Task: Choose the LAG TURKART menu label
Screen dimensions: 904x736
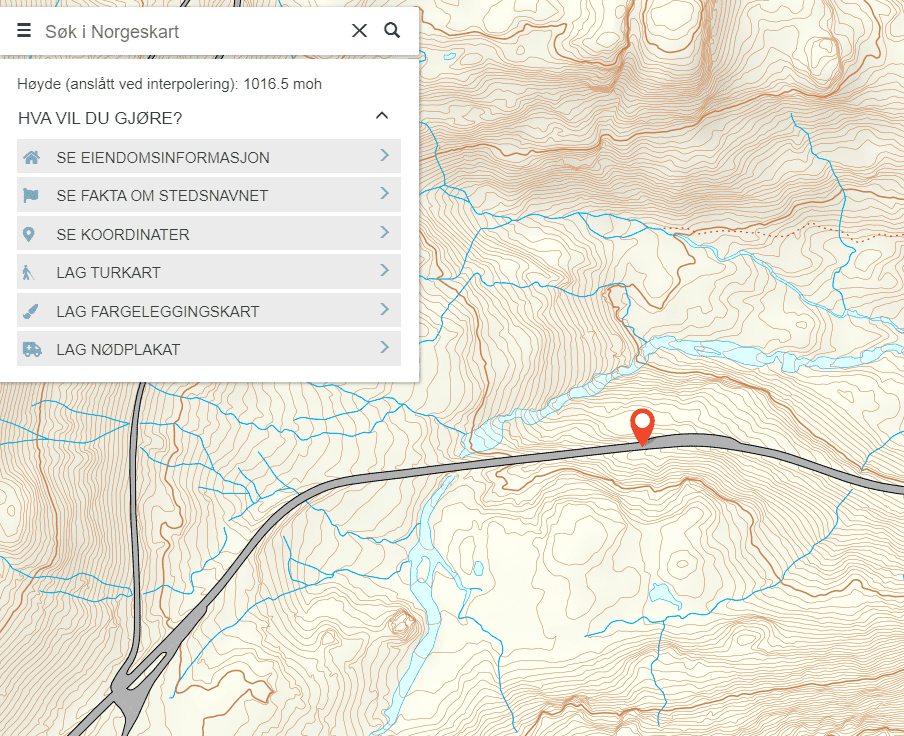Action: 108,273
